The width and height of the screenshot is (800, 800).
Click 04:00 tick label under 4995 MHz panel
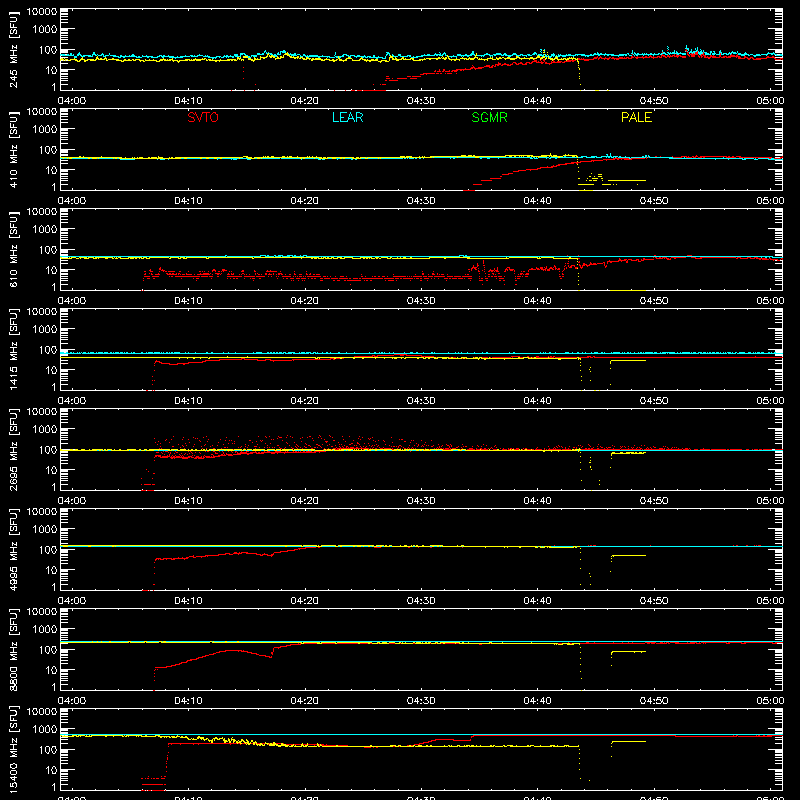click(x=72, y=601)
